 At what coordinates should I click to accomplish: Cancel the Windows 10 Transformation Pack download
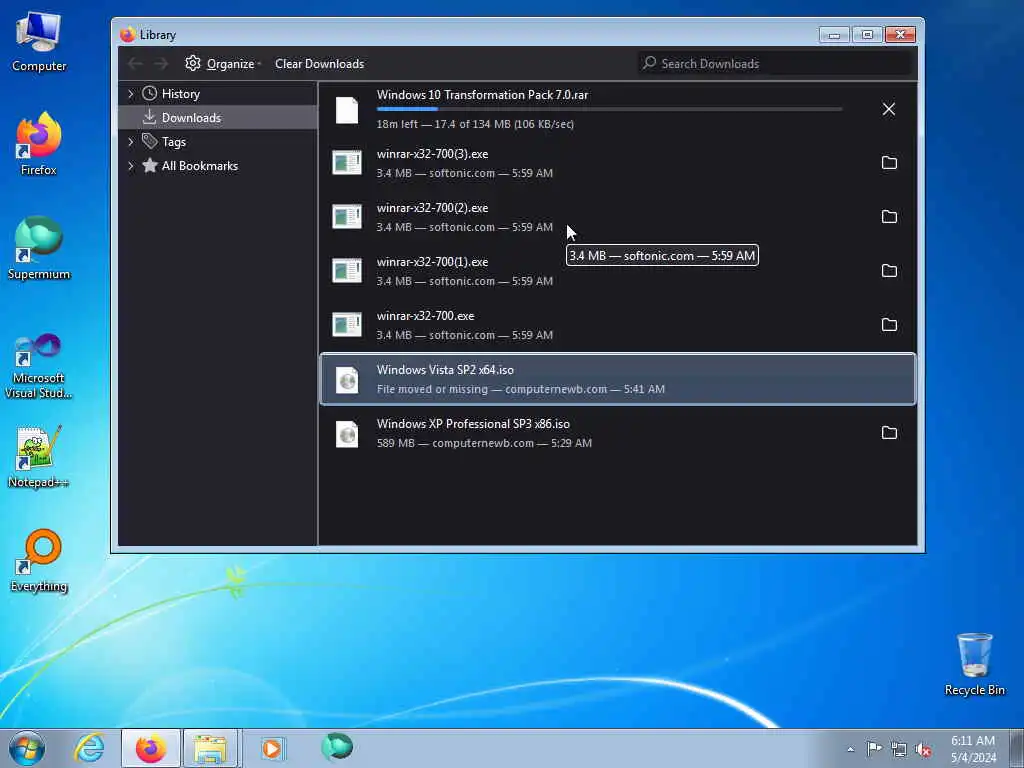(x=889, y=109)
